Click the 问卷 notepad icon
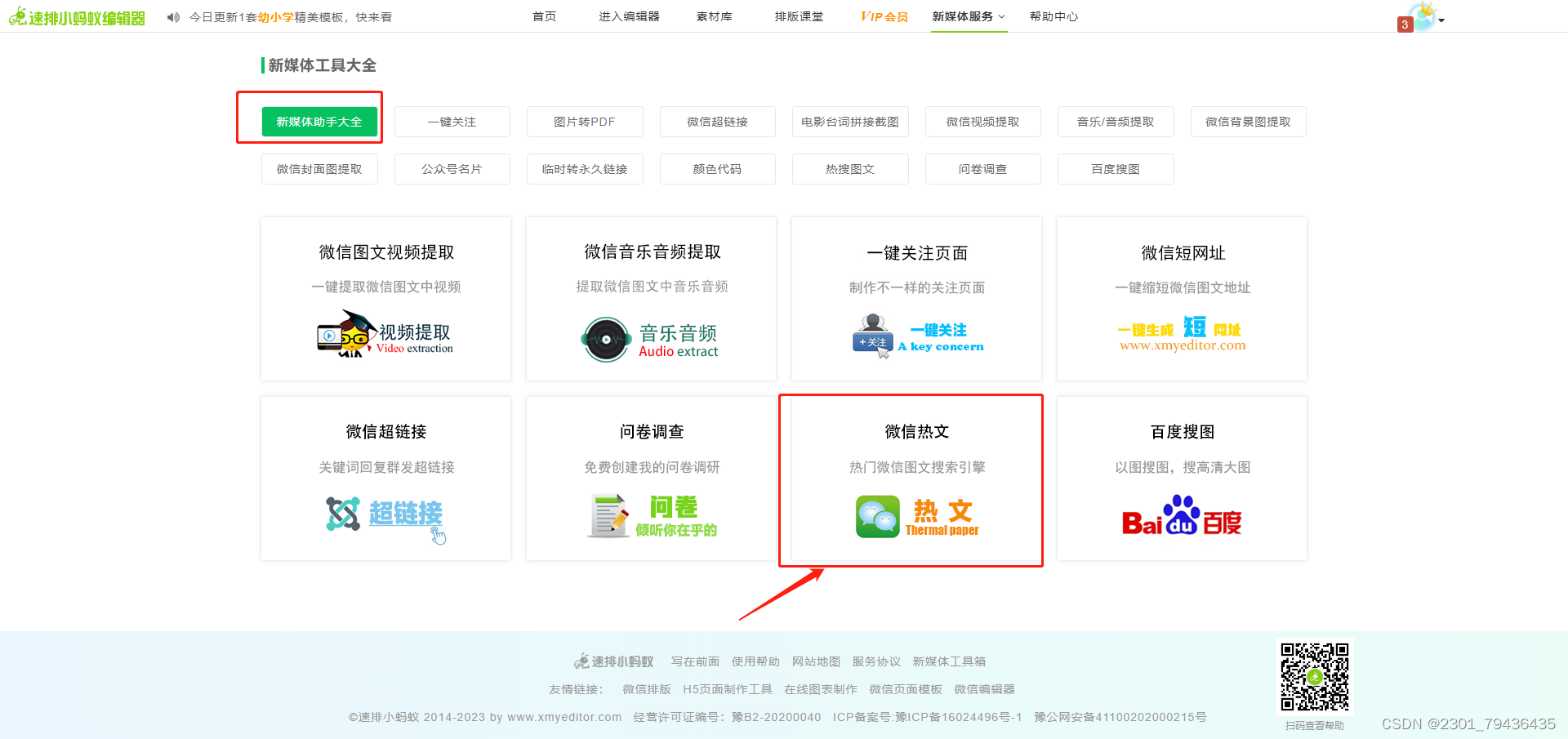 coord(608,516)
